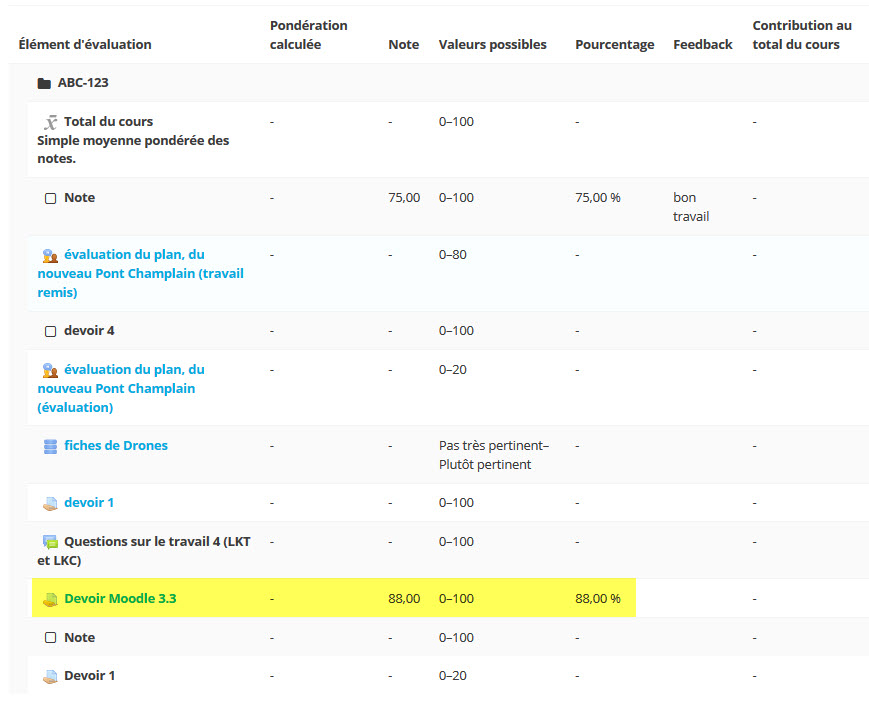The height and width of the screenshot is (718, 869).
Task: Open the fiches de Drones link
Action: (115, 446)
